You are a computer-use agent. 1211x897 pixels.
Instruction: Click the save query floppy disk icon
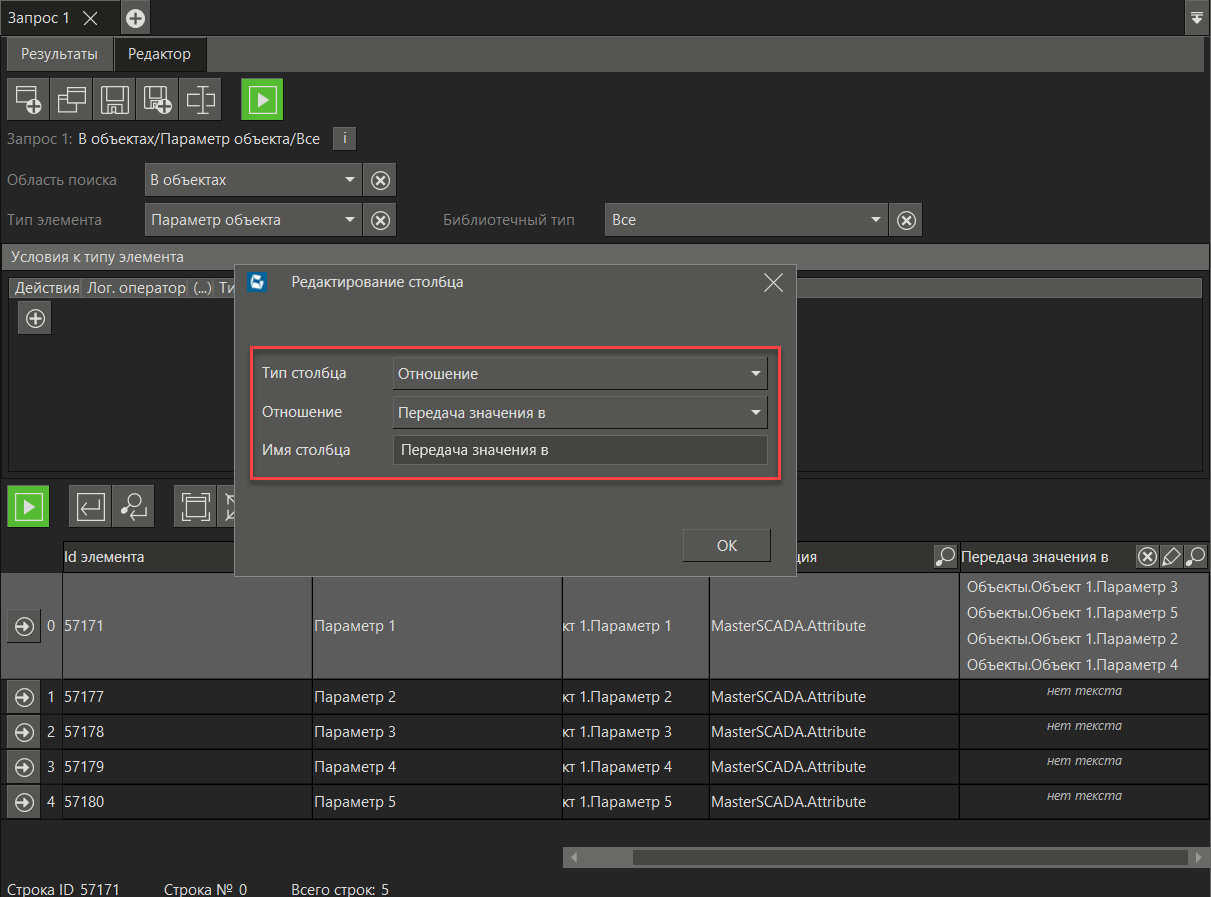coord(114,100)
